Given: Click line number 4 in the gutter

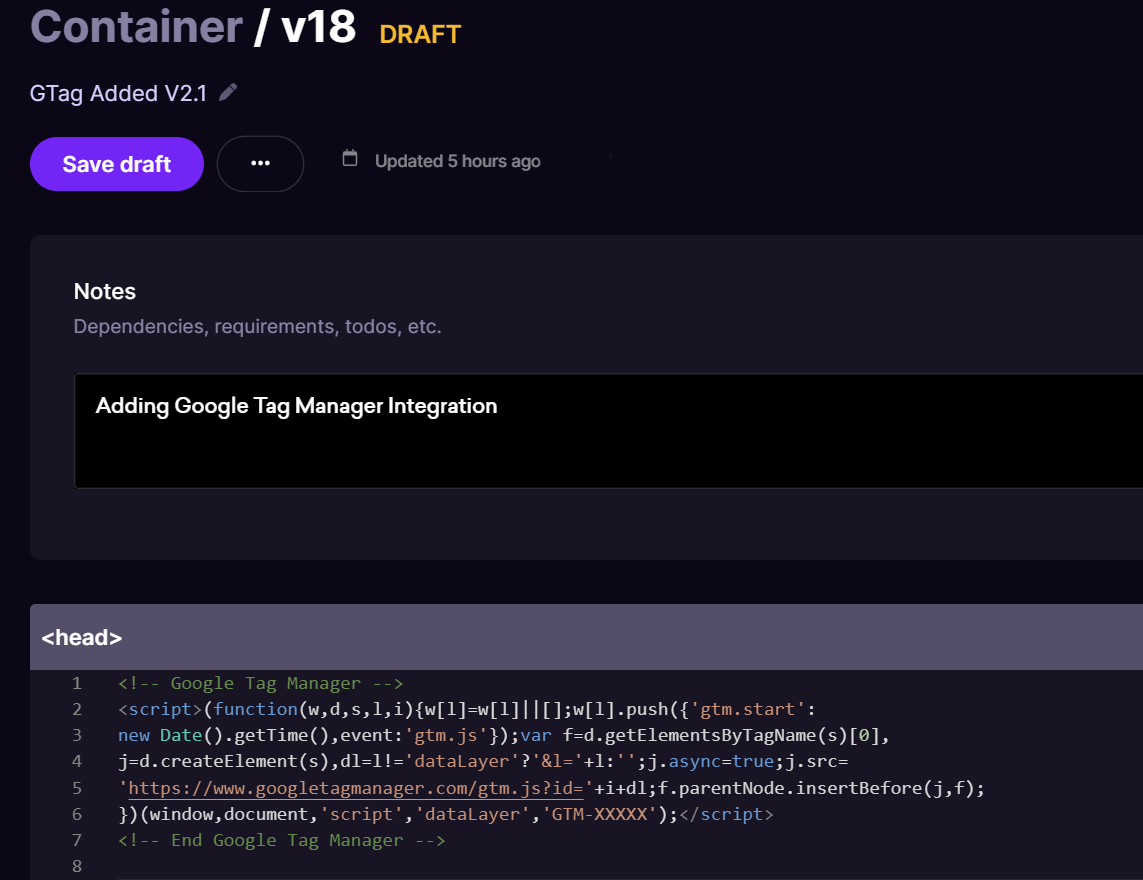Looking at the screenshot, I should (77, 761).
